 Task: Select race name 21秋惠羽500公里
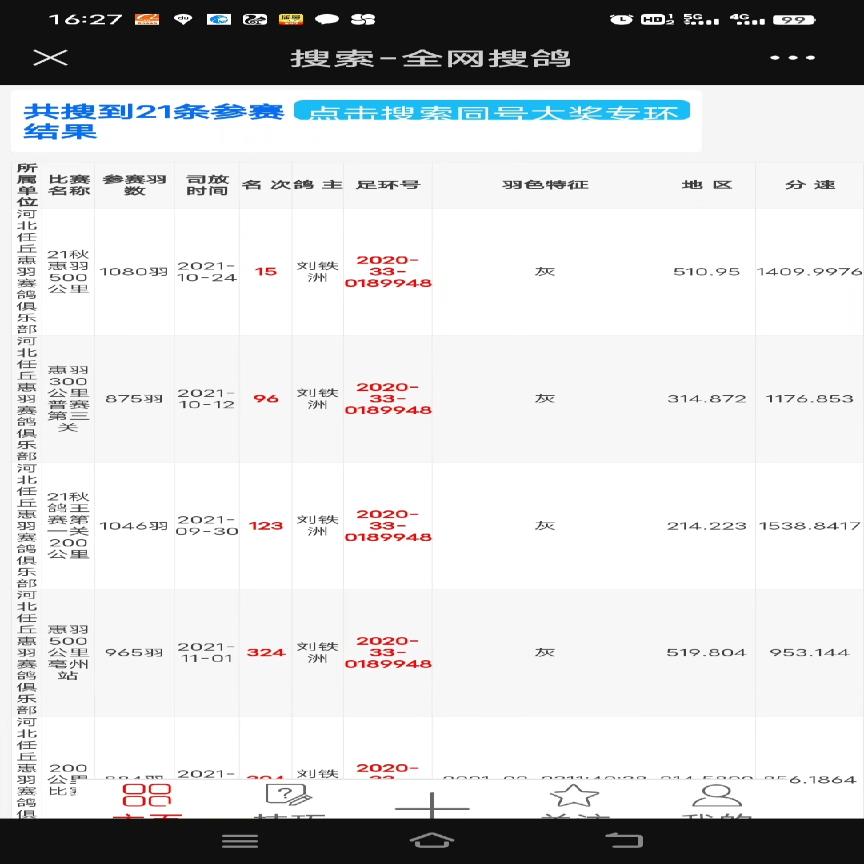click(68, 272)
